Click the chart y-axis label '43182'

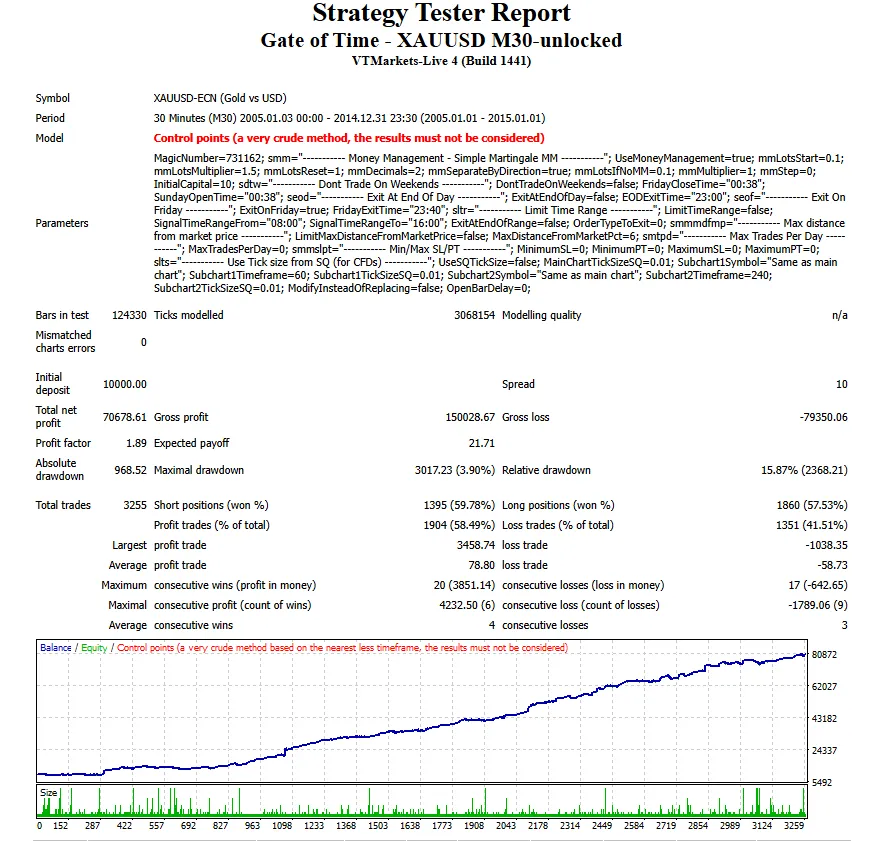pos(824,719)
